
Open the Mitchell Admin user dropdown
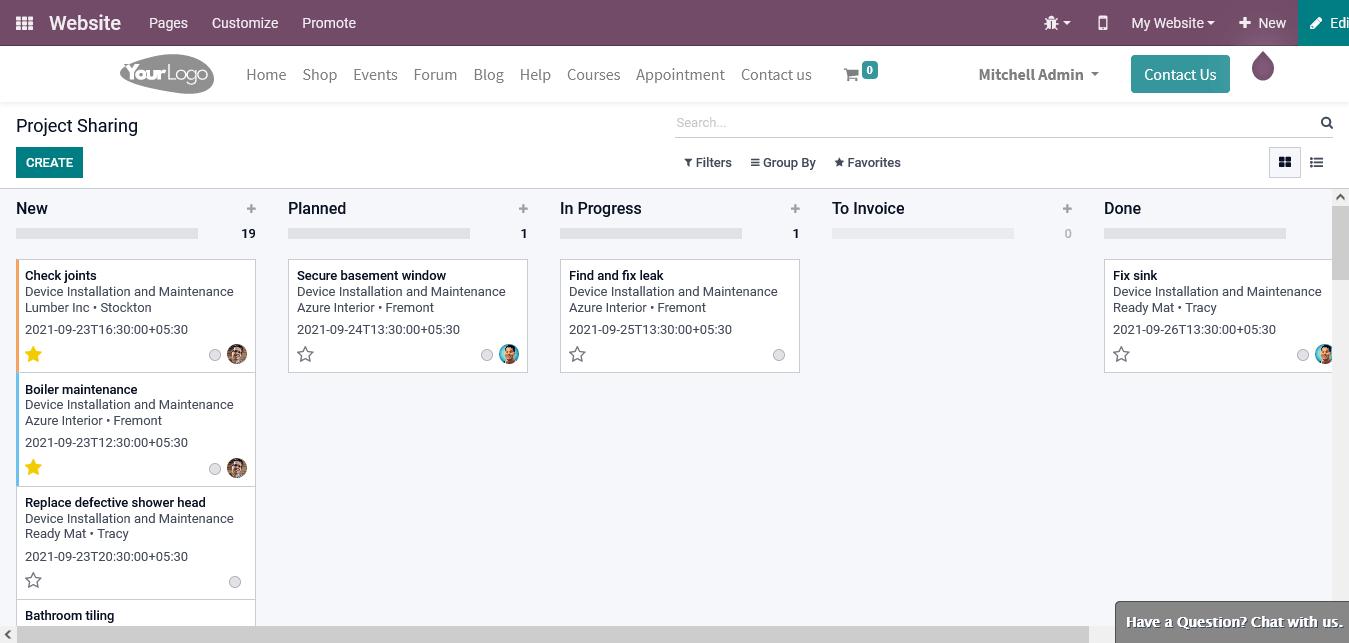click(1038, 74)
